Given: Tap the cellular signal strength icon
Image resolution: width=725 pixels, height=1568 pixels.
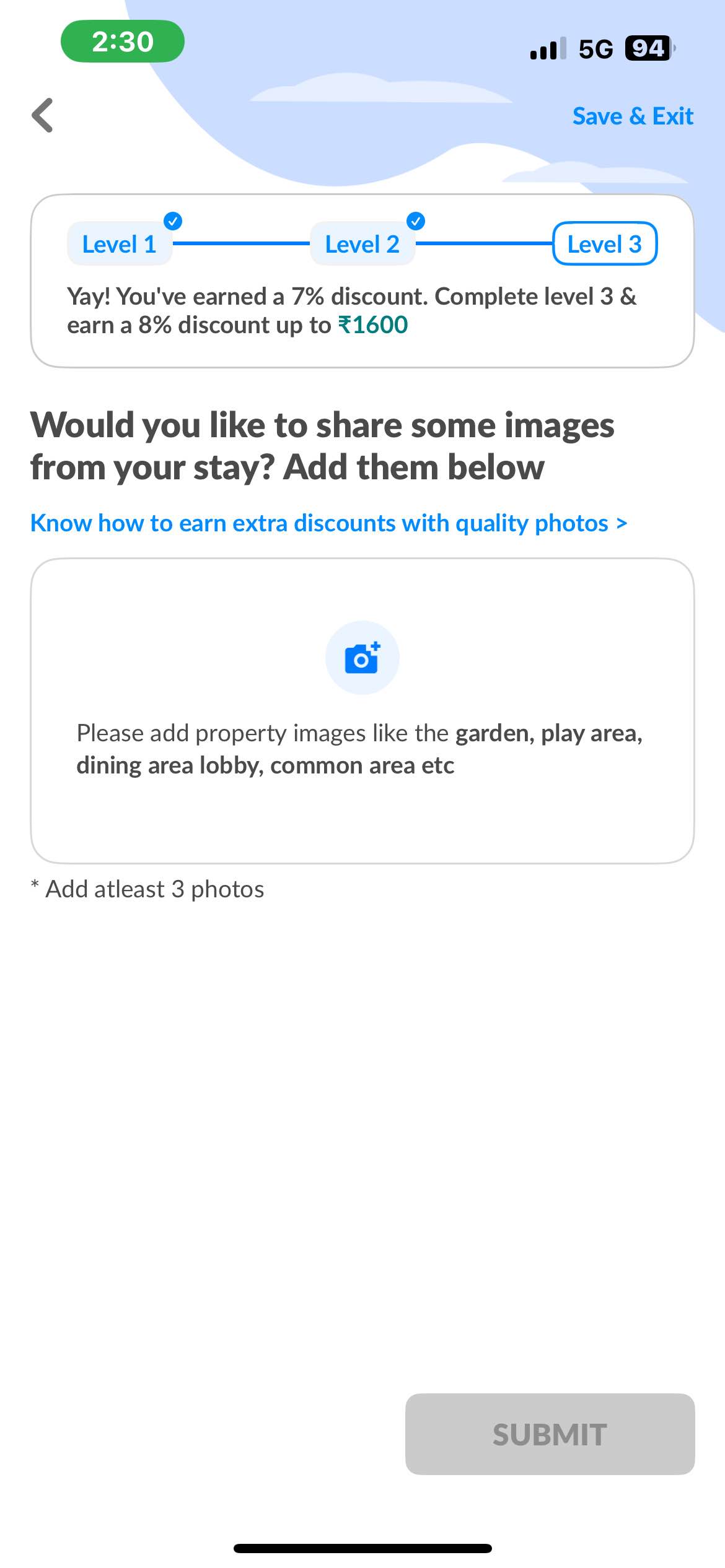Looking at the screenshot, I should click(x=548, y=48).
